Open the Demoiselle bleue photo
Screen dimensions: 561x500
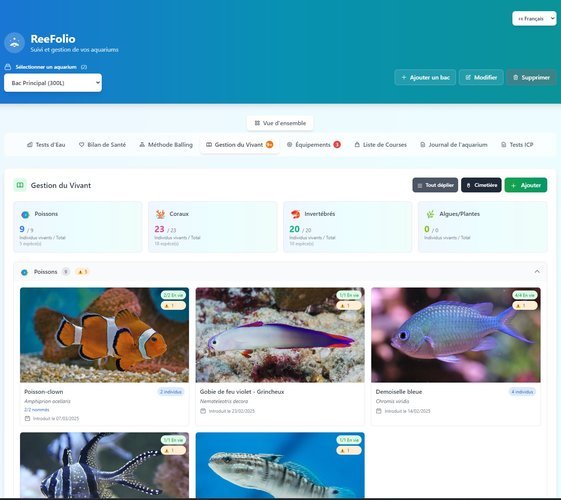(x=456, y=335)
